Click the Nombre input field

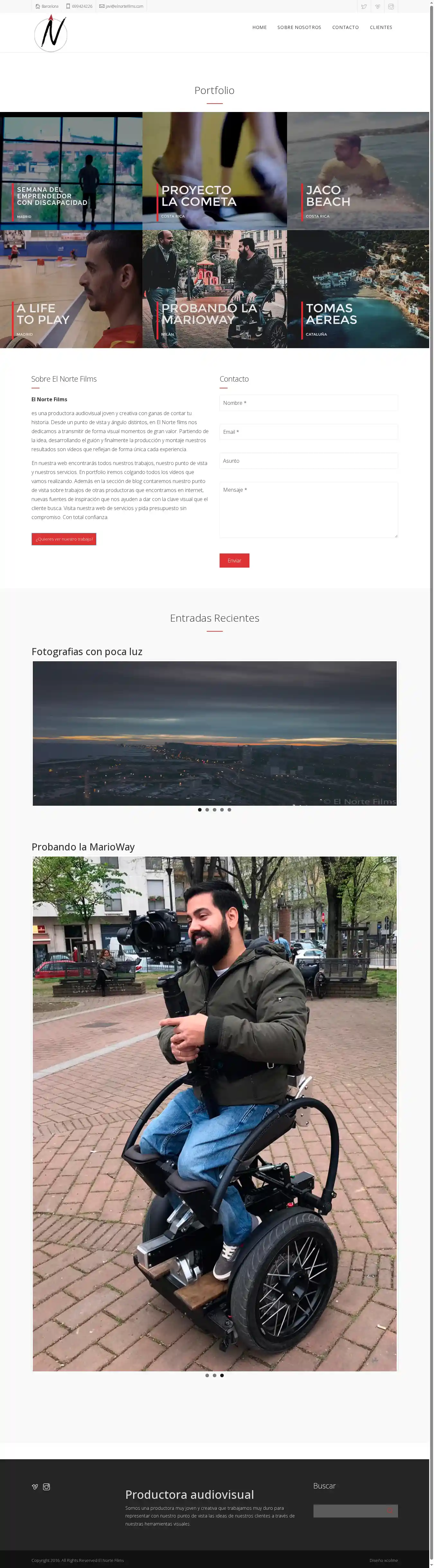(x=308, y=403)
